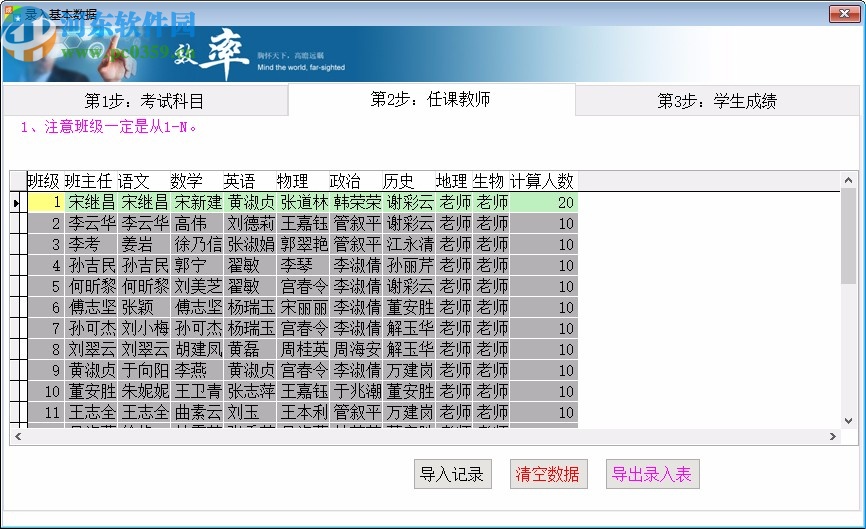Select cell 王卫青 in the 数学 column

coord(197,392)
